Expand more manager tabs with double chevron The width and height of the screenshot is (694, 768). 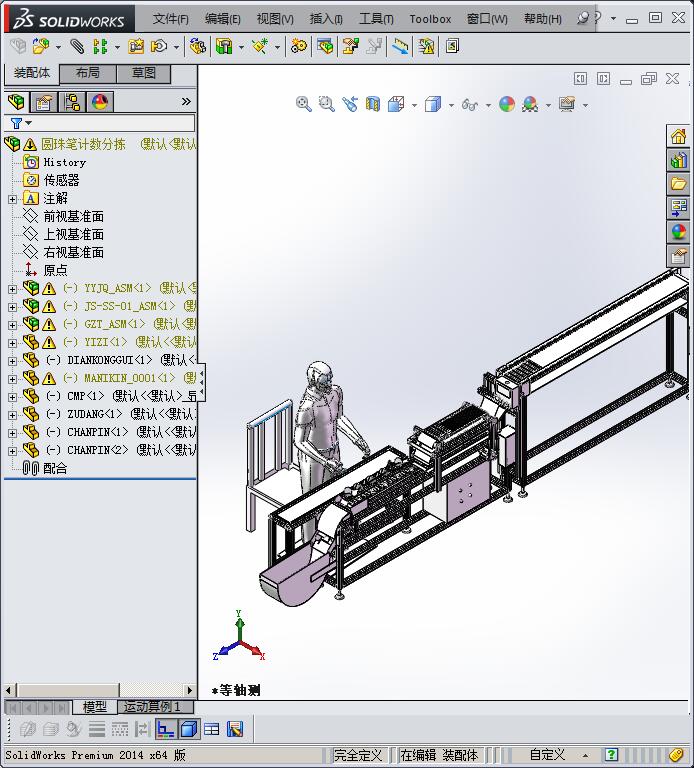click(x=186, y=102)
